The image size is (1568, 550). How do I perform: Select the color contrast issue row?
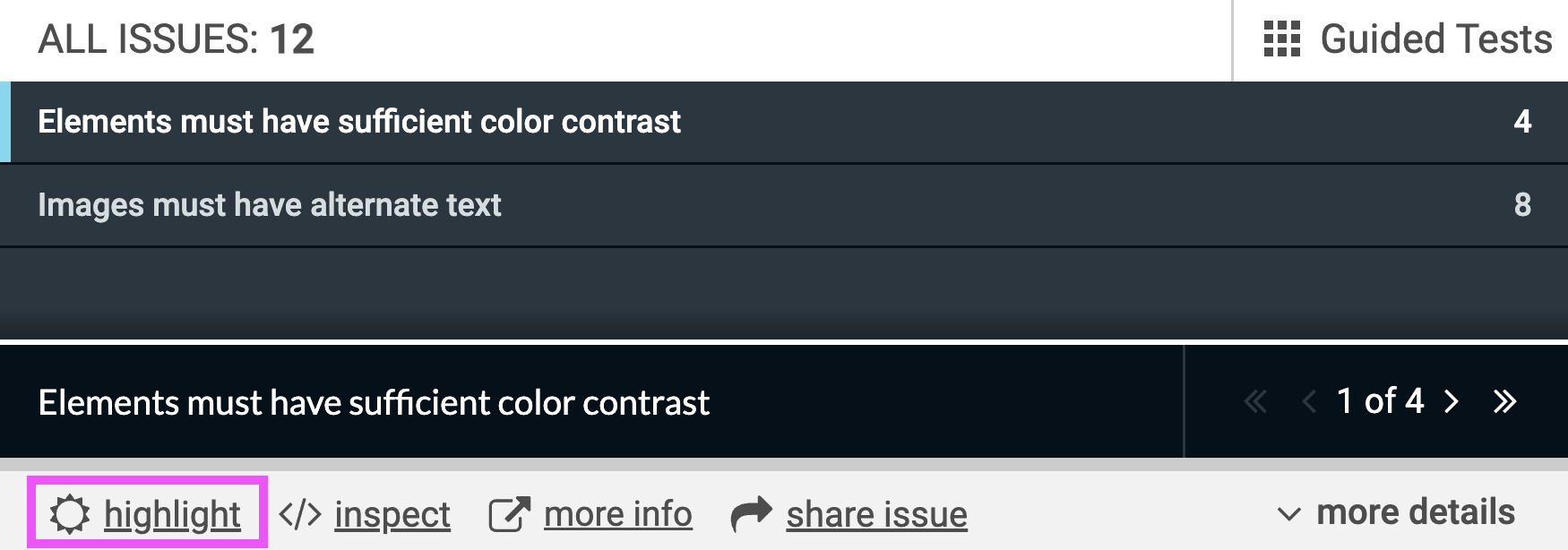pyautogui.click(x=358, y=122)
